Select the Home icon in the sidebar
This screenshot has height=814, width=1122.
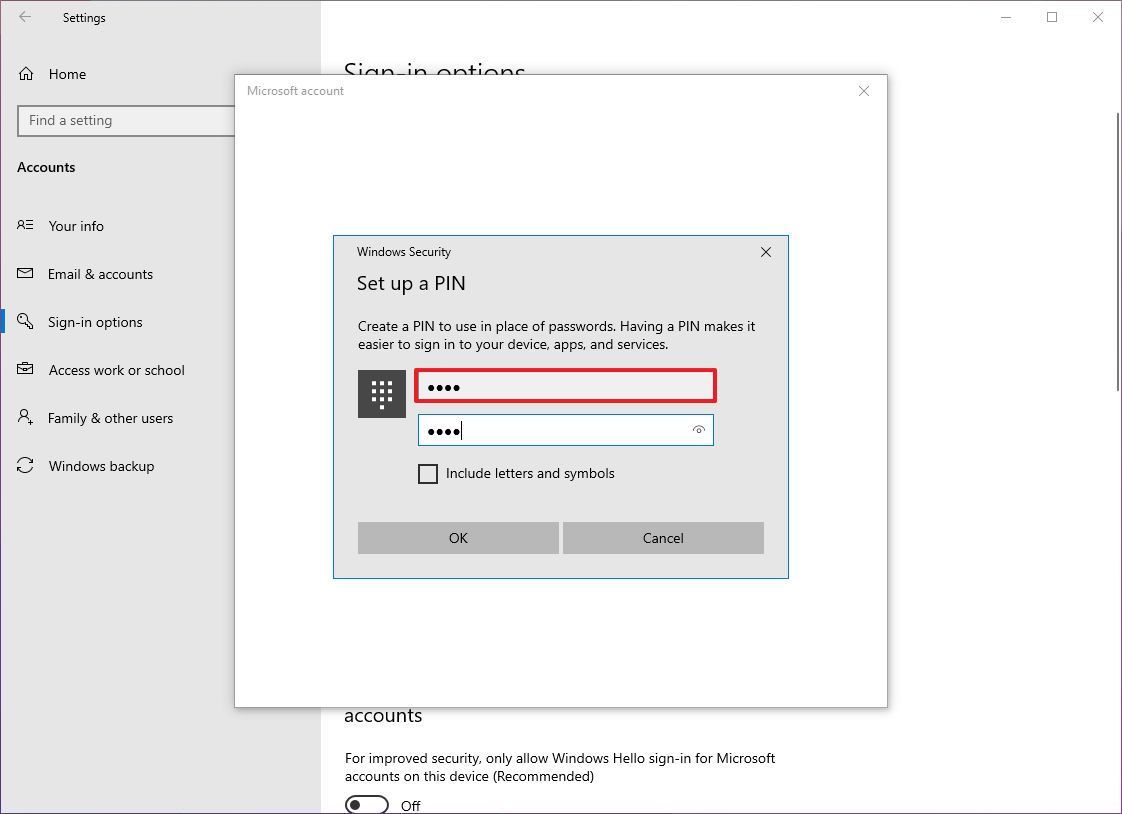pos(25,73)
